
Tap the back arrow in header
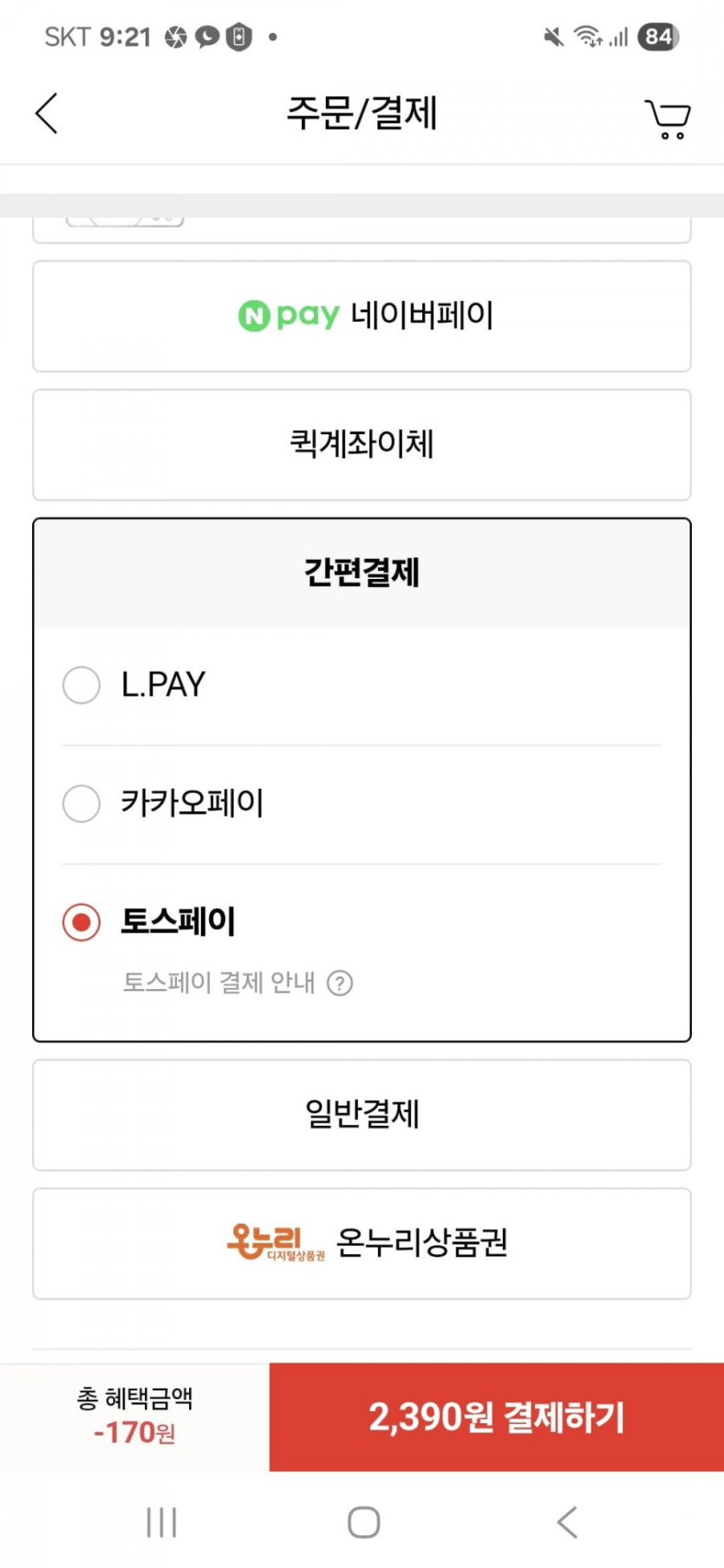click(x=47, y=114)
